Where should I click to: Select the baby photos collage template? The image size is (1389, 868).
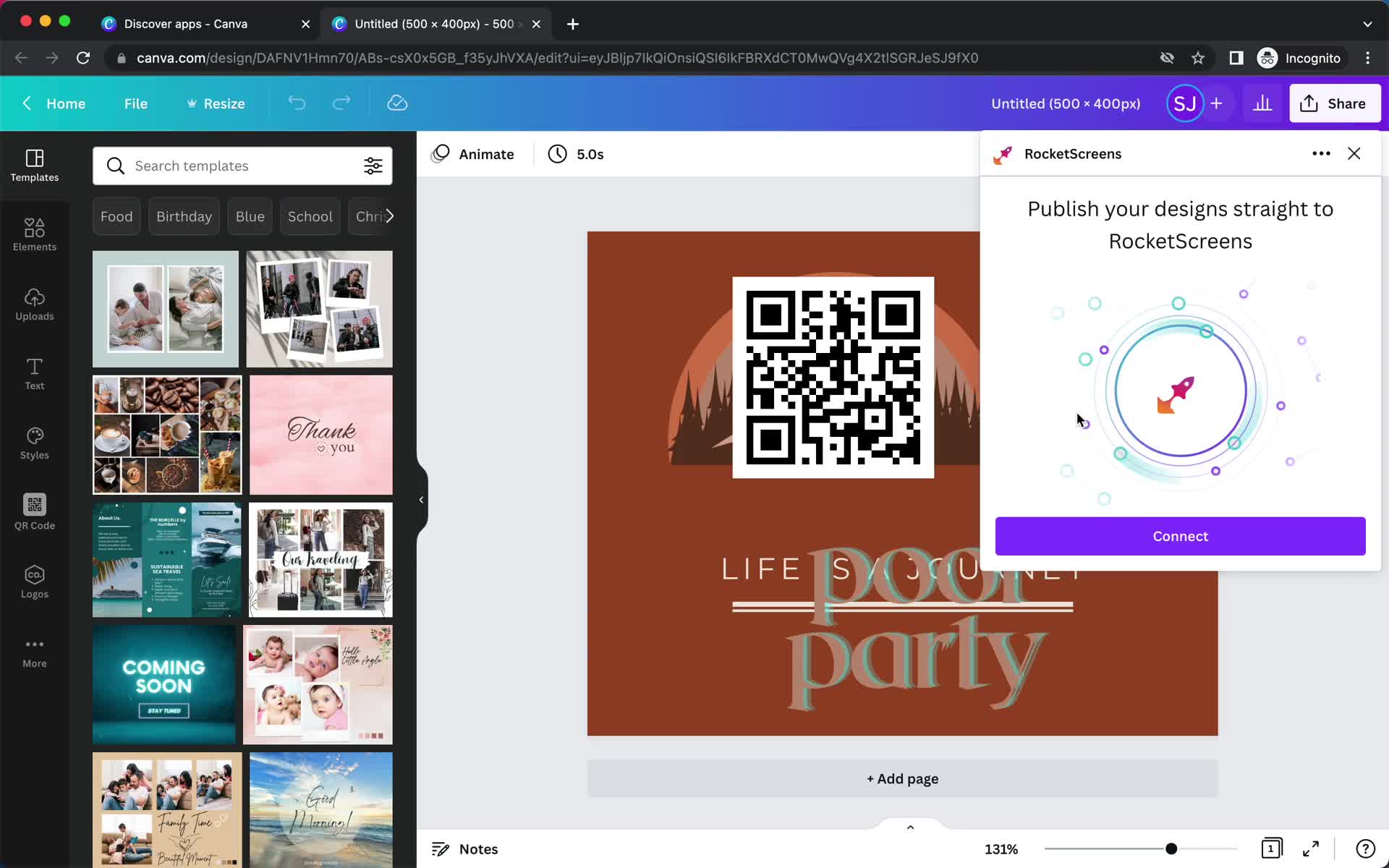[318, 684]
